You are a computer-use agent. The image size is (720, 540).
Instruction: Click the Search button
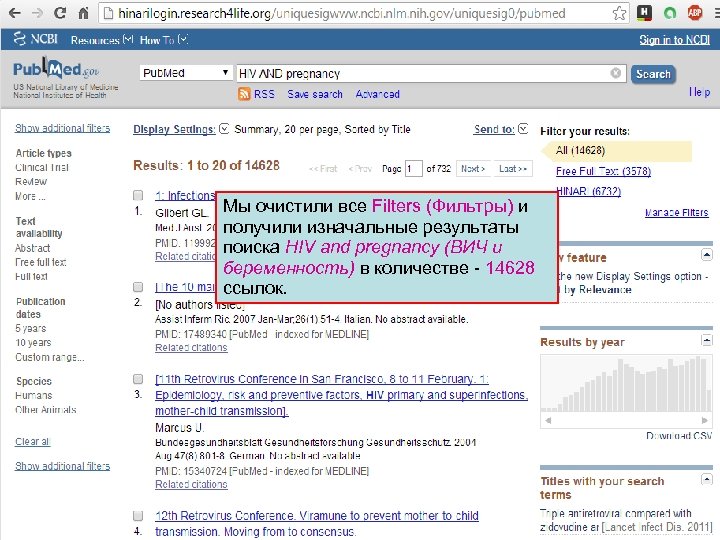pyautogui.click(x=653, y=74)
